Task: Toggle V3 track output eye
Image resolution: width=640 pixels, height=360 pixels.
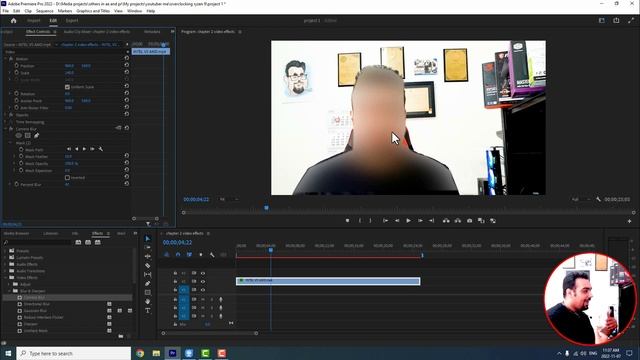Action: (x=203, y=273)
